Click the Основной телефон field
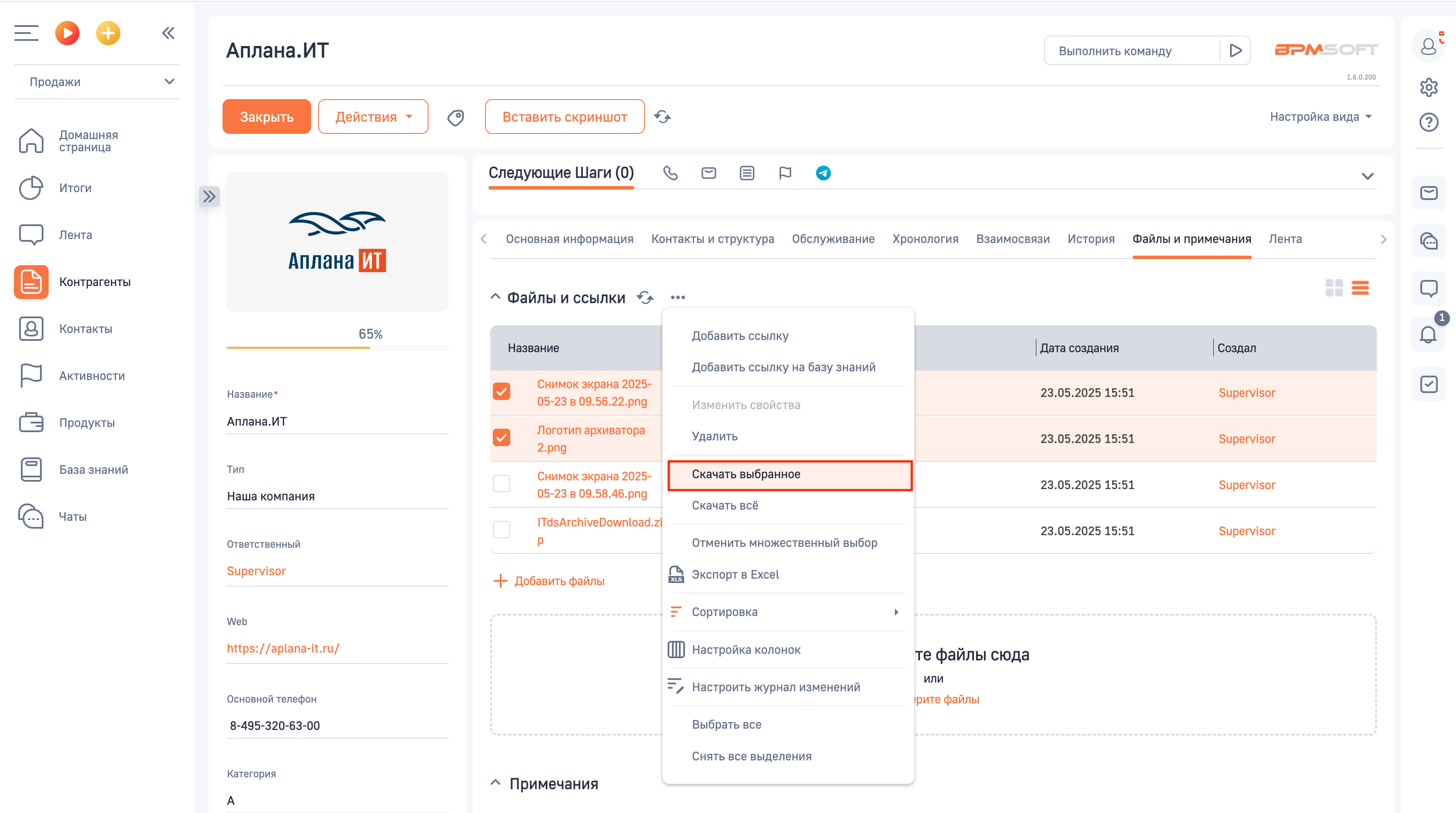The image size is (1456, 813). 337,726
